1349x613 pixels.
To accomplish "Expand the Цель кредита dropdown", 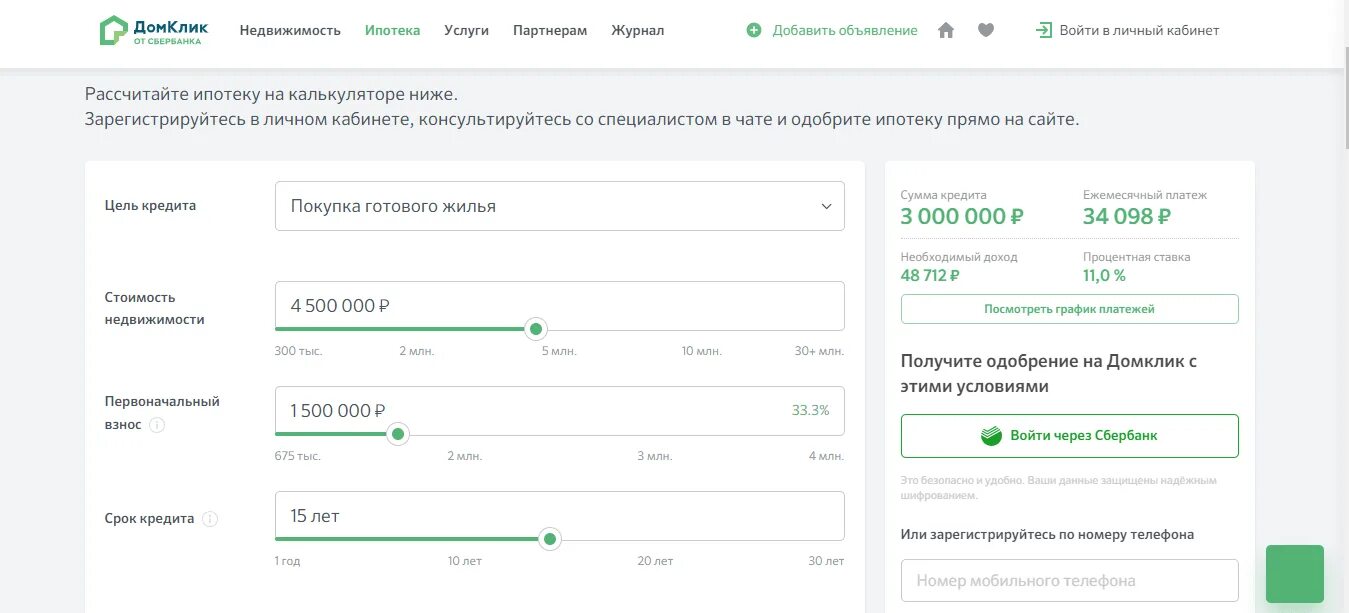I will (x=560, y=206).
